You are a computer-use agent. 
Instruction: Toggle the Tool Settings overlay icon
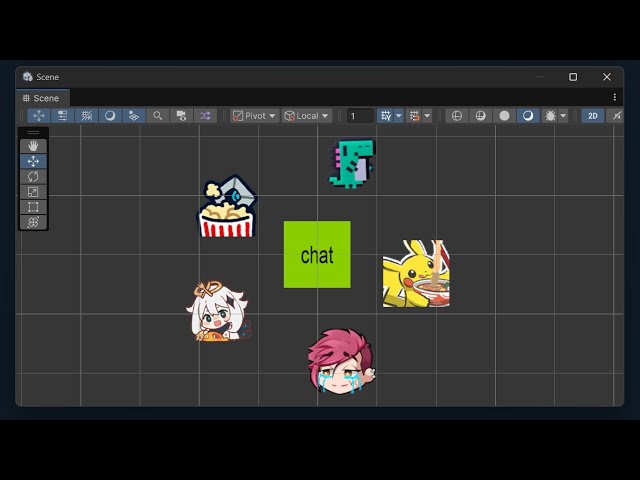[62, 116]
